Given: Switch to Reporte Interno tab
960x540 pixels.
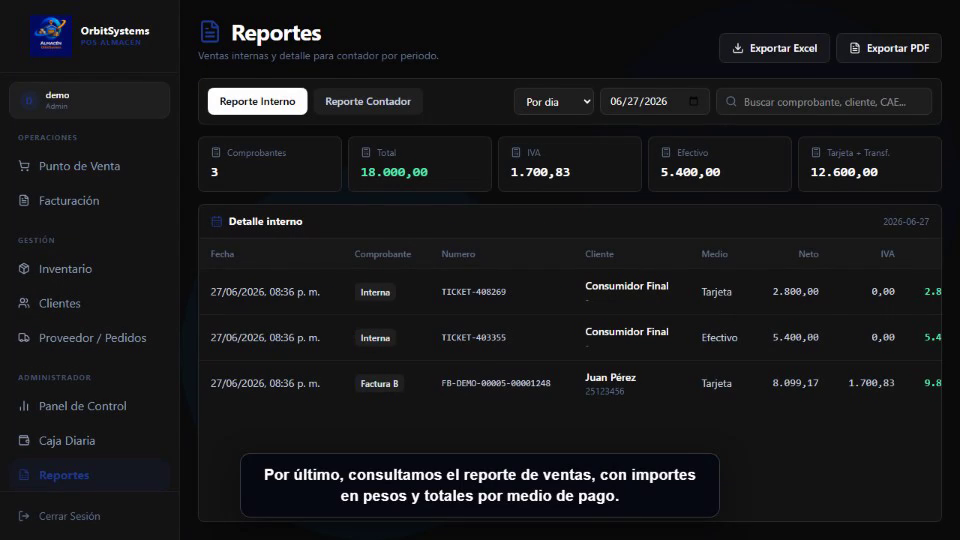Looking at the screenshot, I should [x=257, y=102].
